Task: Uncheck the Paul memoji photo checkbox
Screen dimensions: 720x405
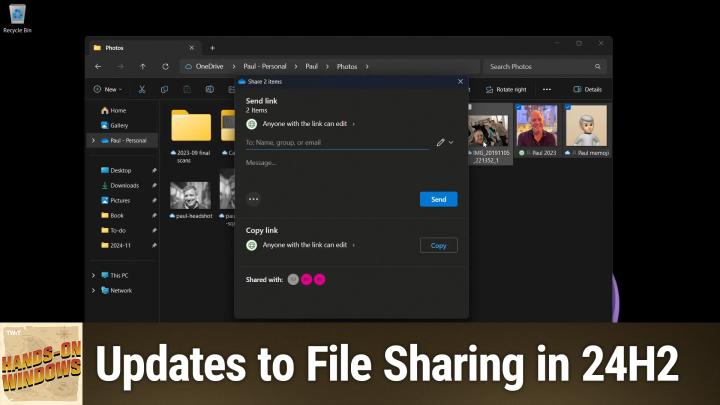Action: (568, 107)
